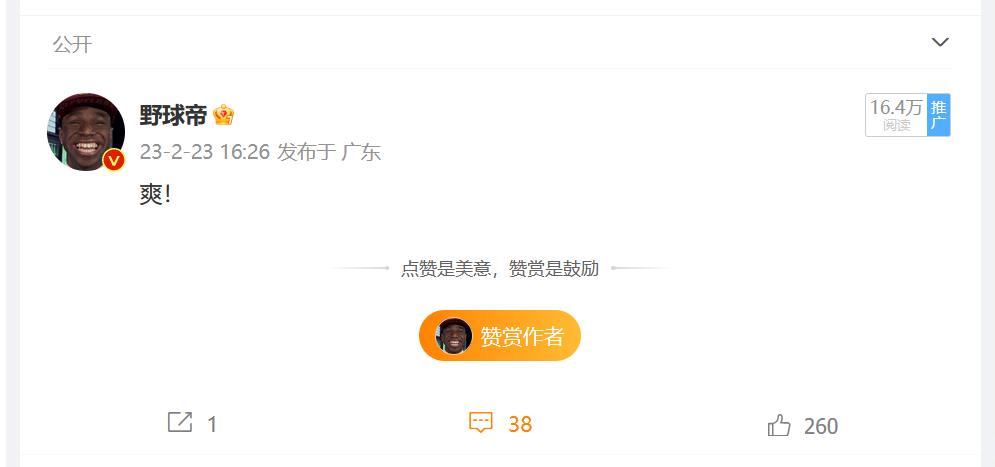The width and height of the screenshot is (995, 467).
Task: Click the 发布于 广东 location text
Action: click(329, 152)
